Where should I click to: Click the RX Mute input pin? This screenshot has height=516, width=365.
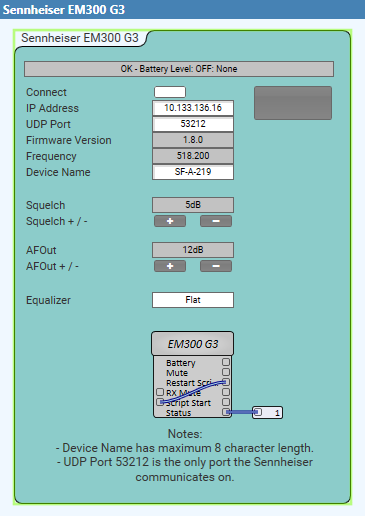point(160,392)
